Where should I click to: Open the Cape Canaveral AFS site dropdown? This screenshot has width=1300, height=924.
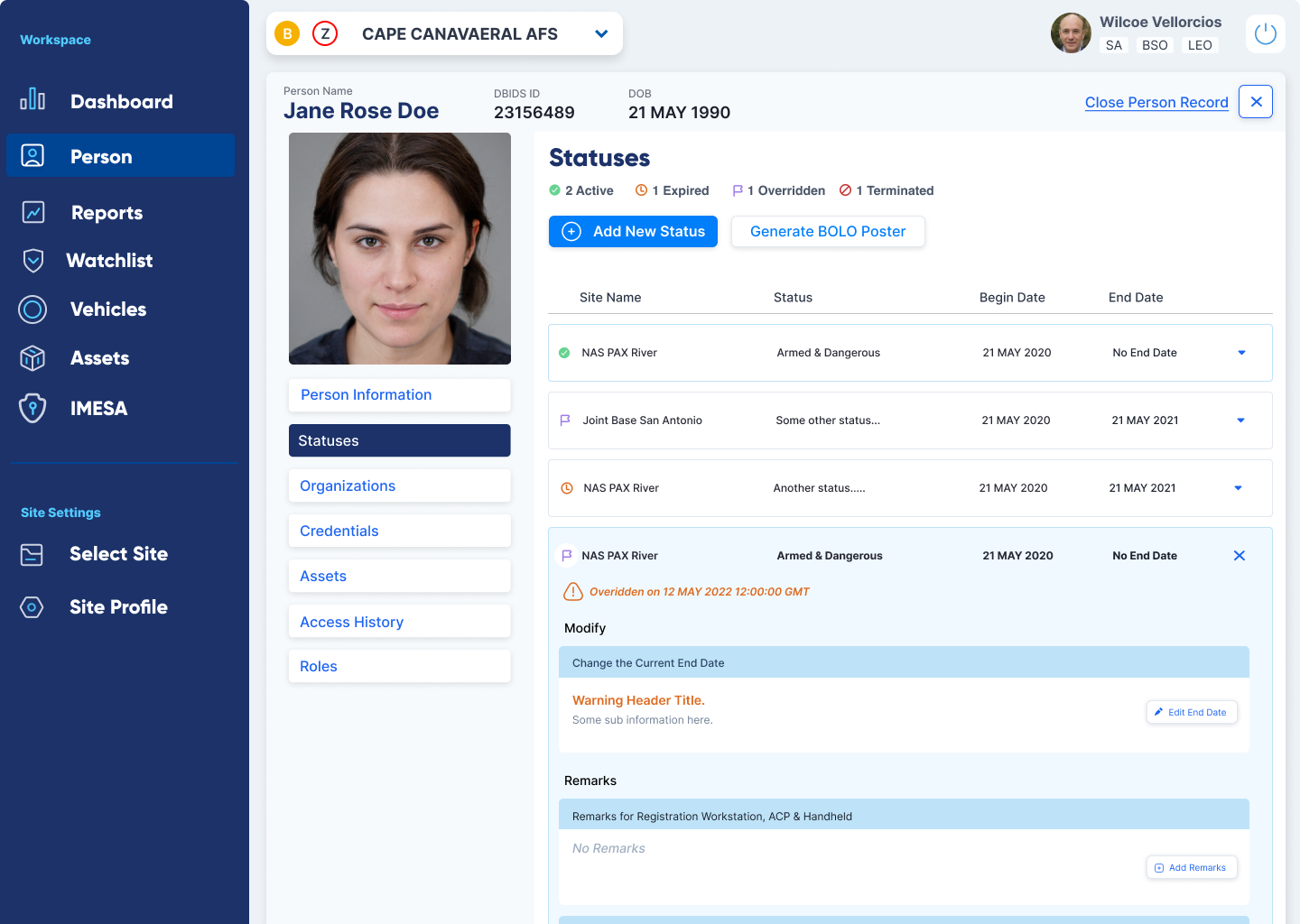(x=601, y=34)
